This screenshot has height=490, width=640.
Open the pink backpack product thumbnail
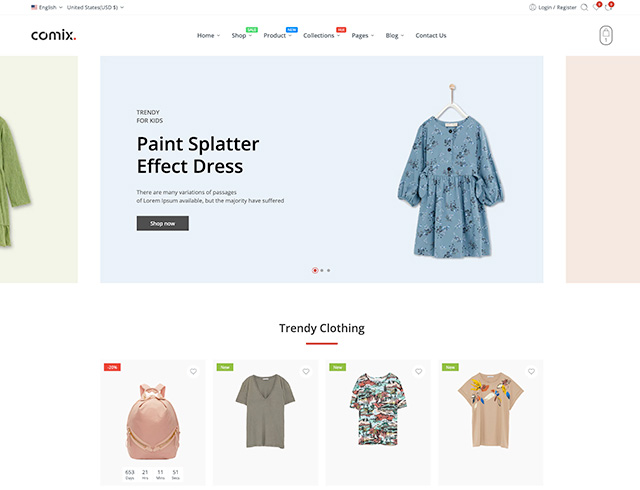tap(153, 421)
